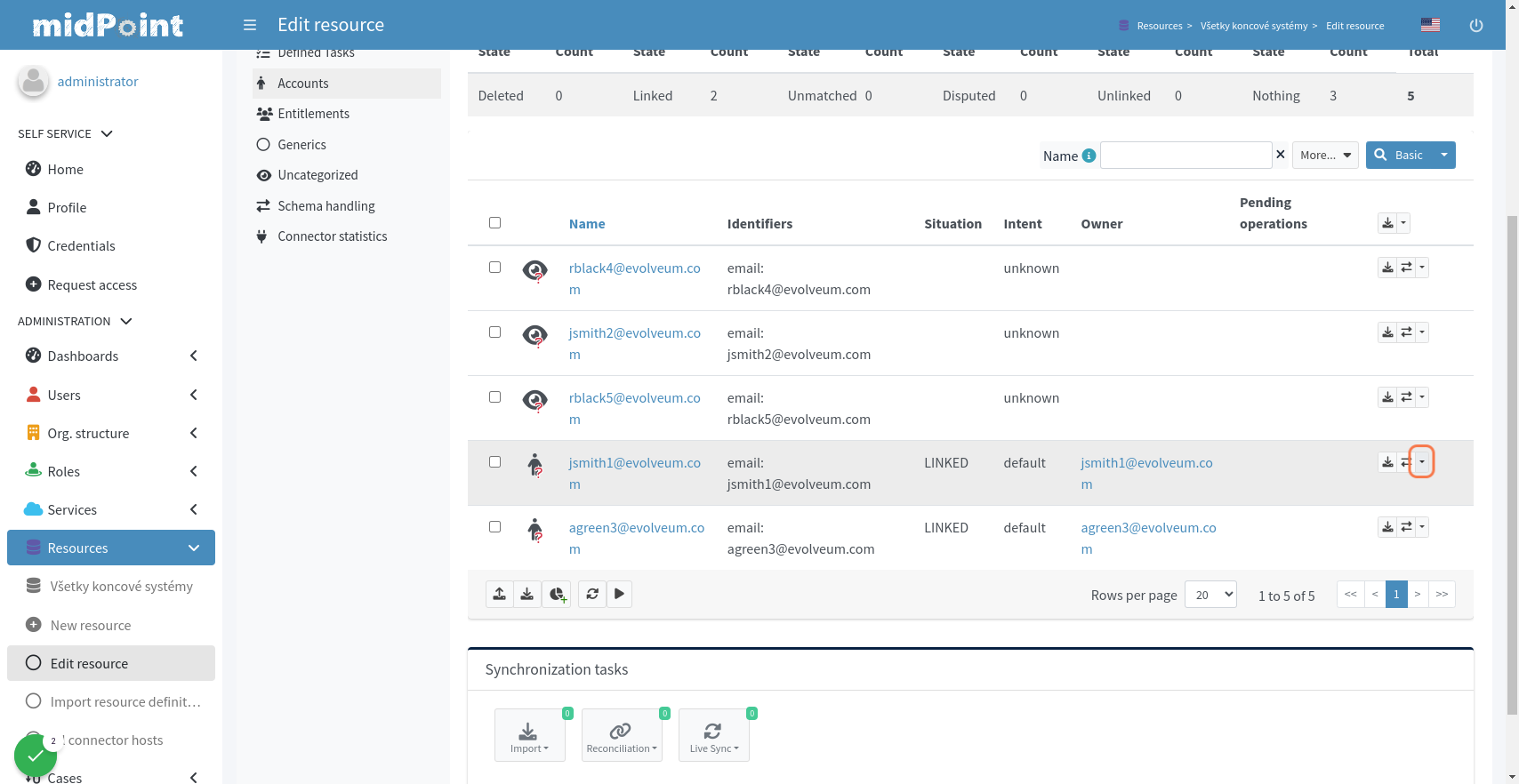The height and width of the screenshot is (784, 1519).
Task: Click the refresh icon below the accounts table
Action: (592, 594)
